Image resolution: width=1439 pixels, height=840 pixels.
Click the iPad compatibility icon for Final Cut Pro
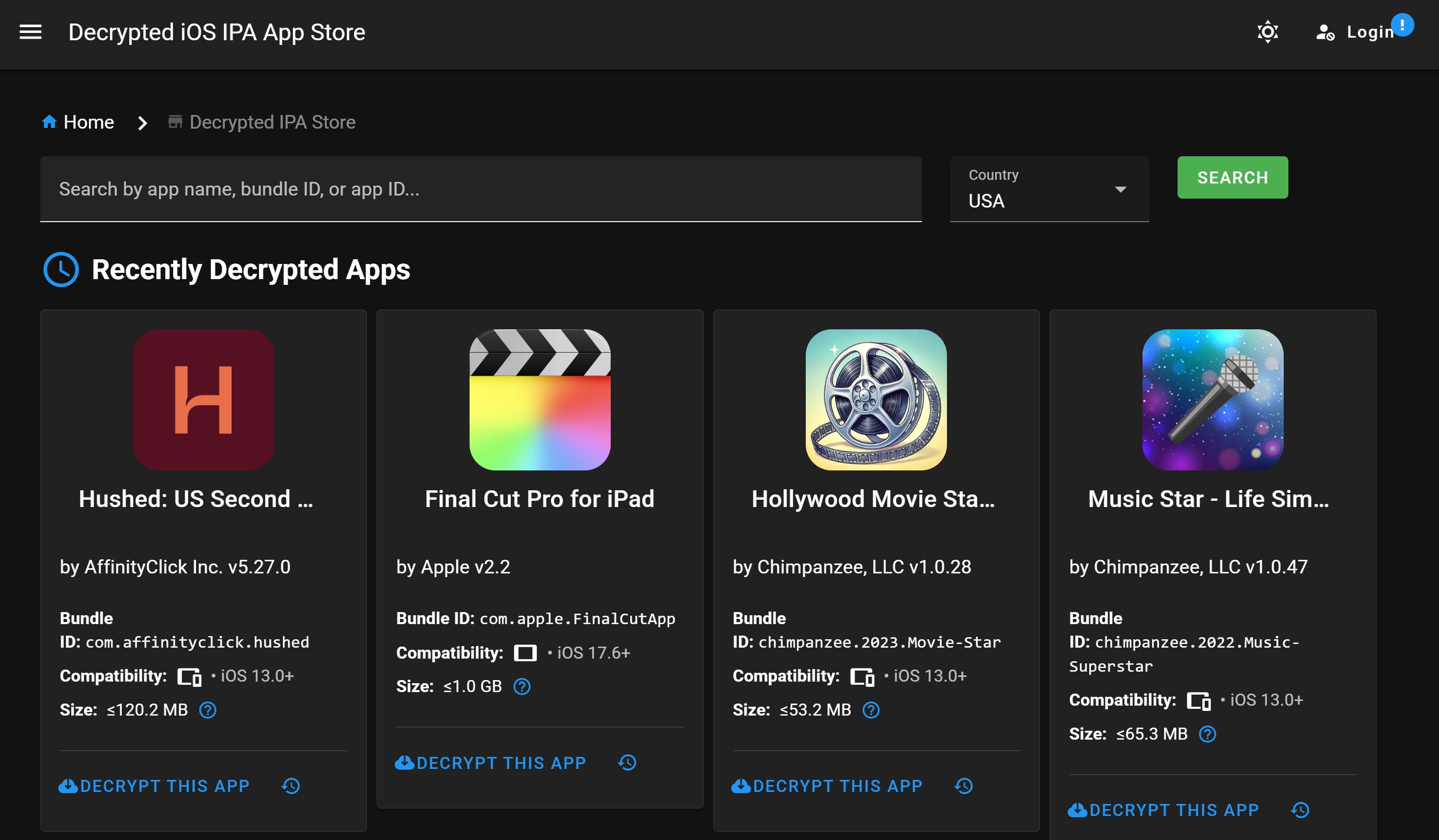(525, 653)
